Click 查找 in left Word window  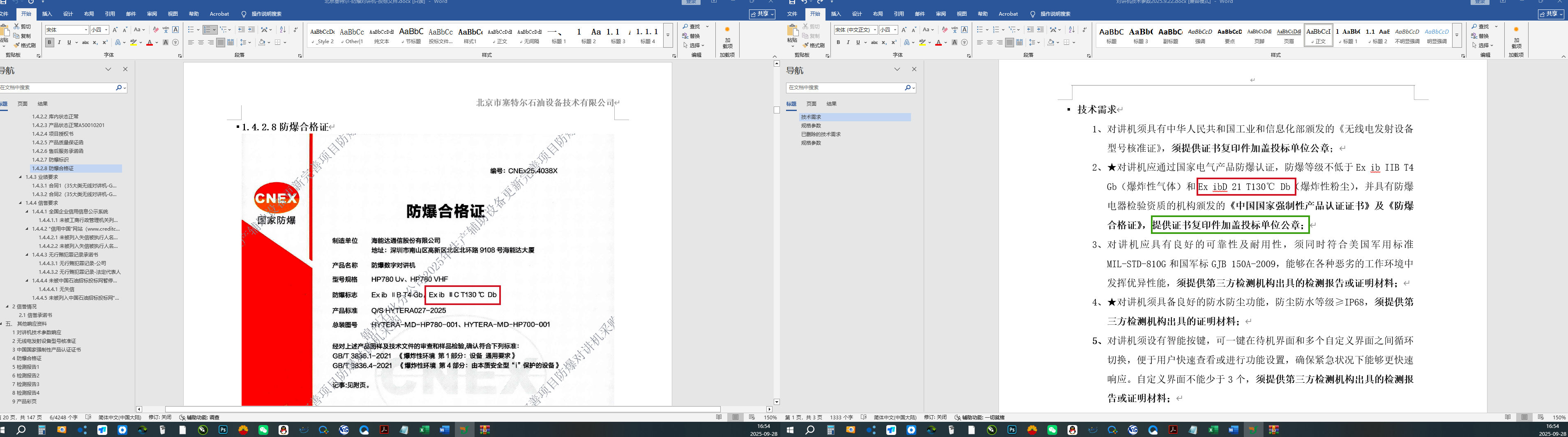pos(692,27)
